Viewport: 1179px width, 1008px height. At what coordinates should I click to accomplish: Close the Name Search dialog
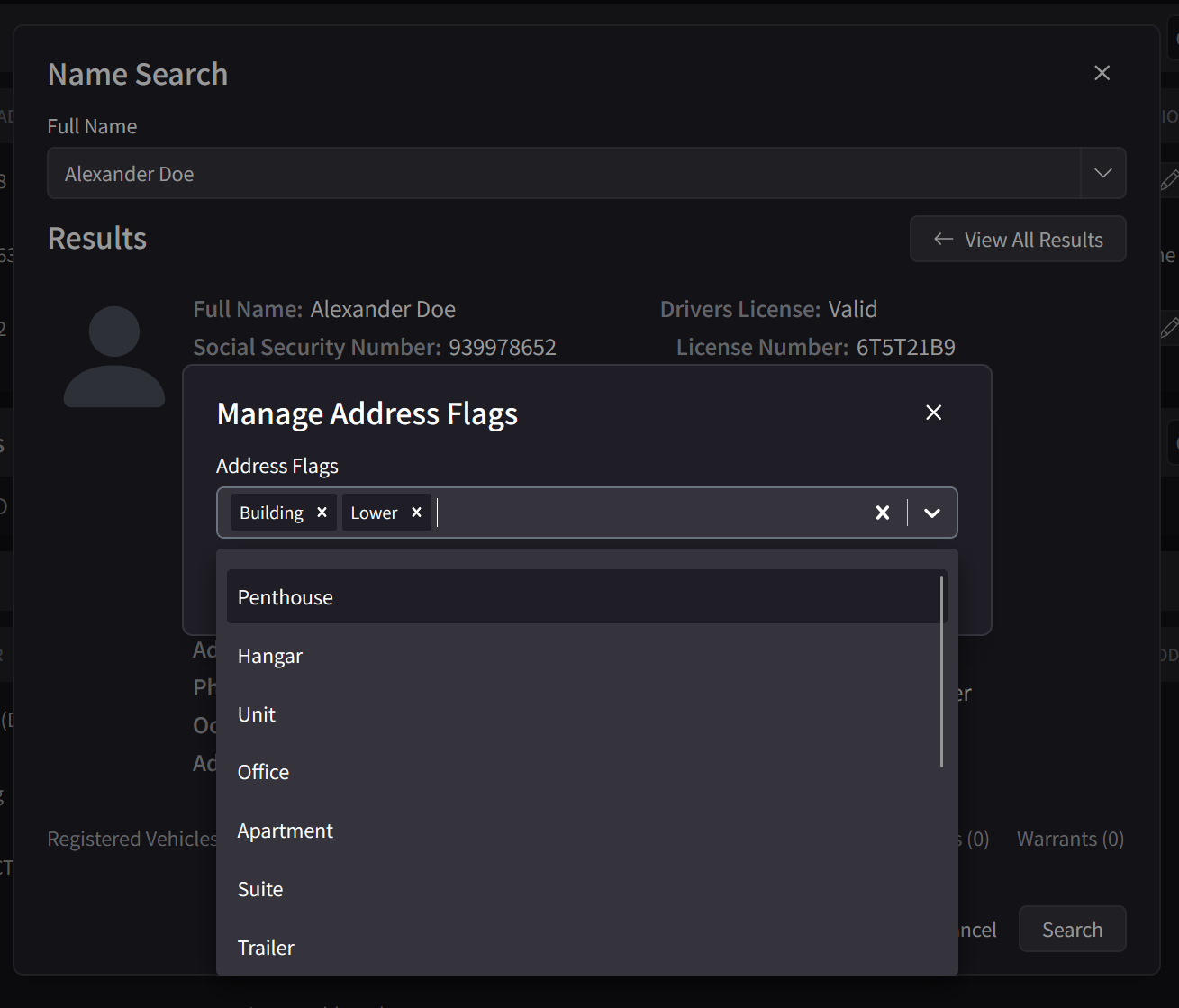[1102, 72]
